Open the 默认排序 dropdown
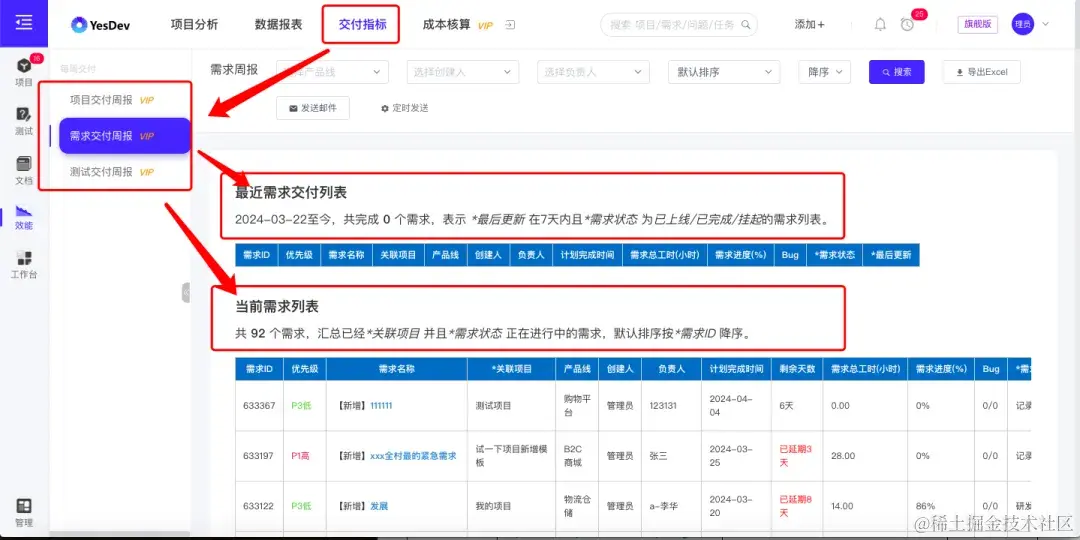The image size is (1080, 540). 724,72
